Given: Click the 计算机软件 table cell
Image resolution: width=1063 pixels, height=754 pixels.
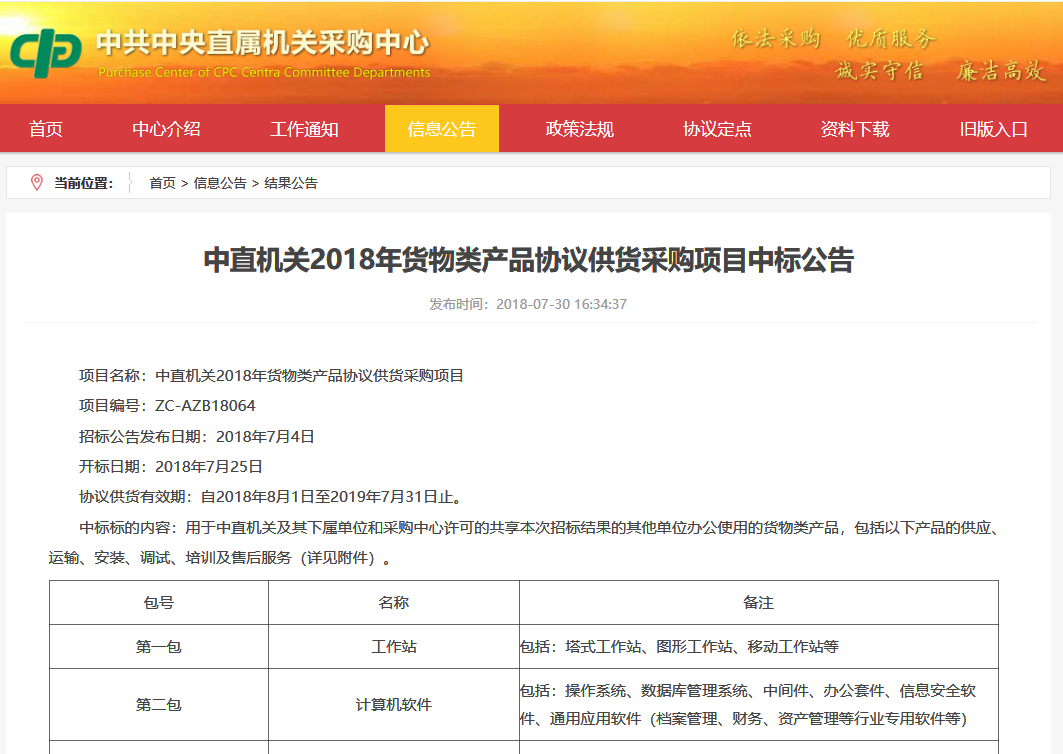Looking at the screenshot, I should [394, 704].
